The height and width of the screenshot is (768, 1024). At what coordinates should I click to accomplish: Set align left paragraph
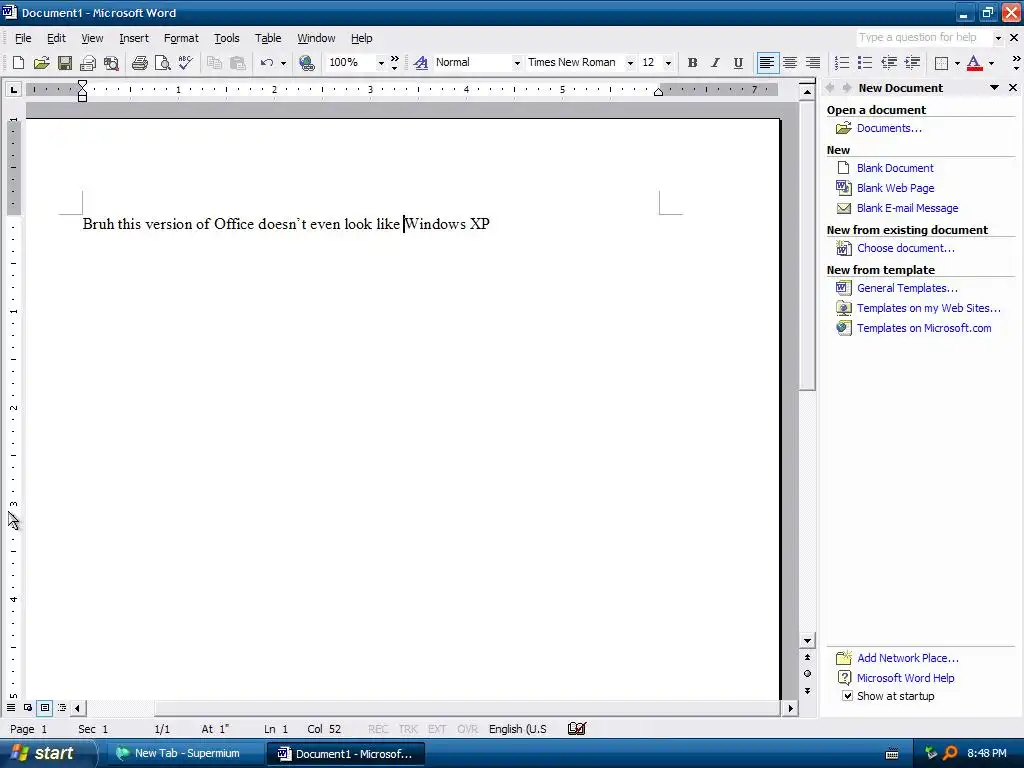(x=767, y=63)
